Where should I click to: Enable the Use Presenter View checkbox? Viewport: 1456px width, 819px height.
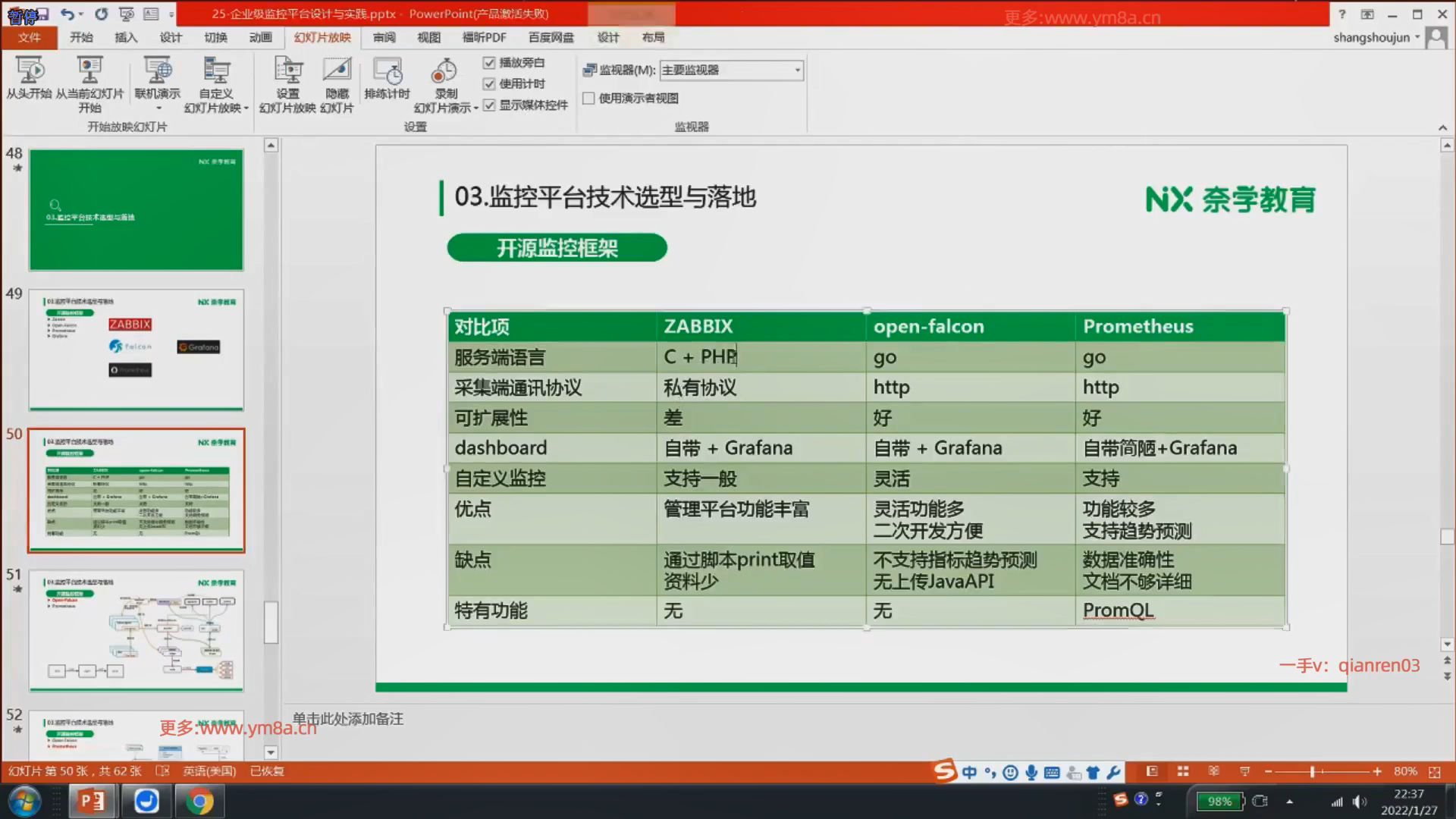coord(588,99)
